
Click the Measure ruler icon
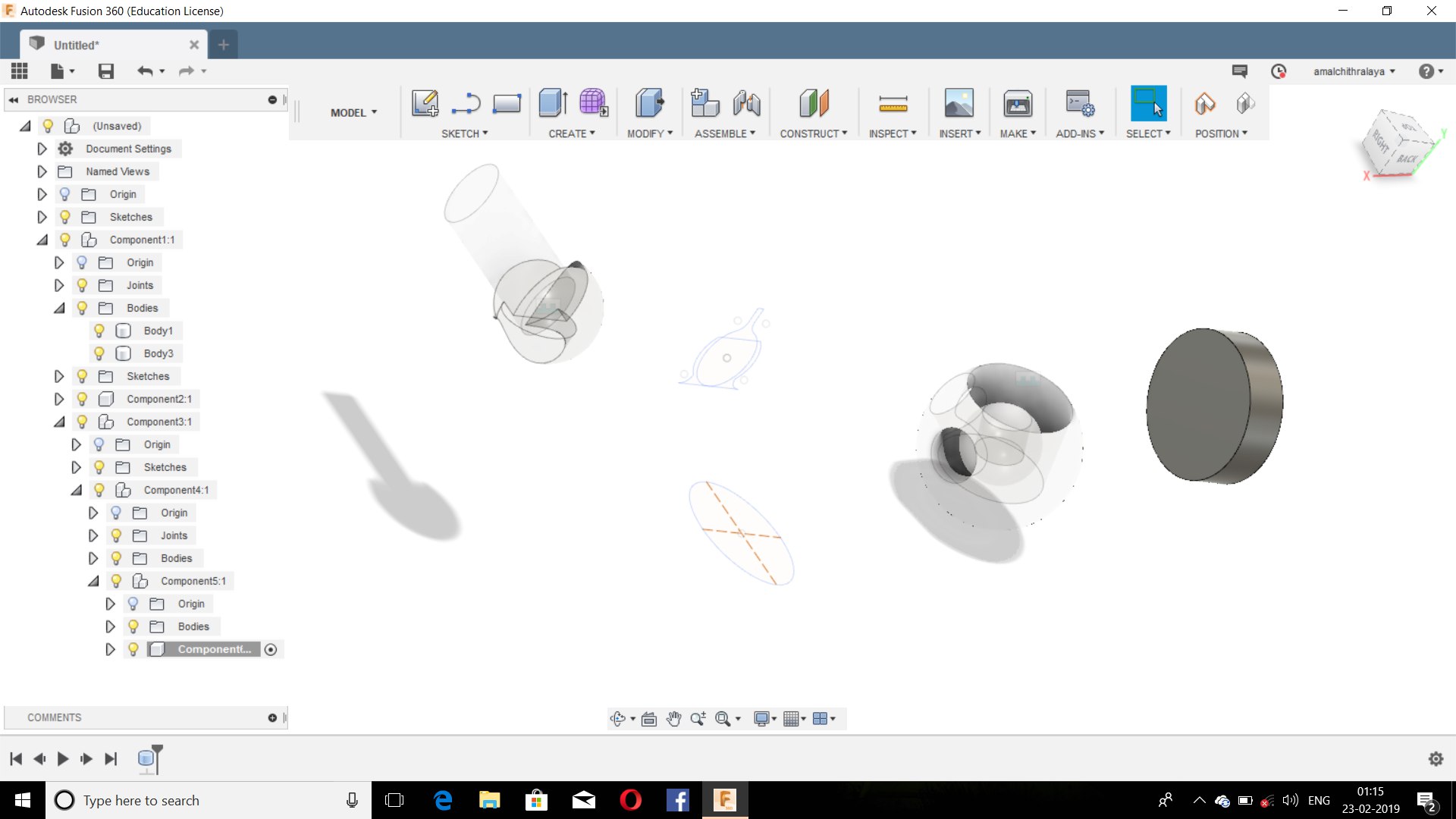coord(893,103)
